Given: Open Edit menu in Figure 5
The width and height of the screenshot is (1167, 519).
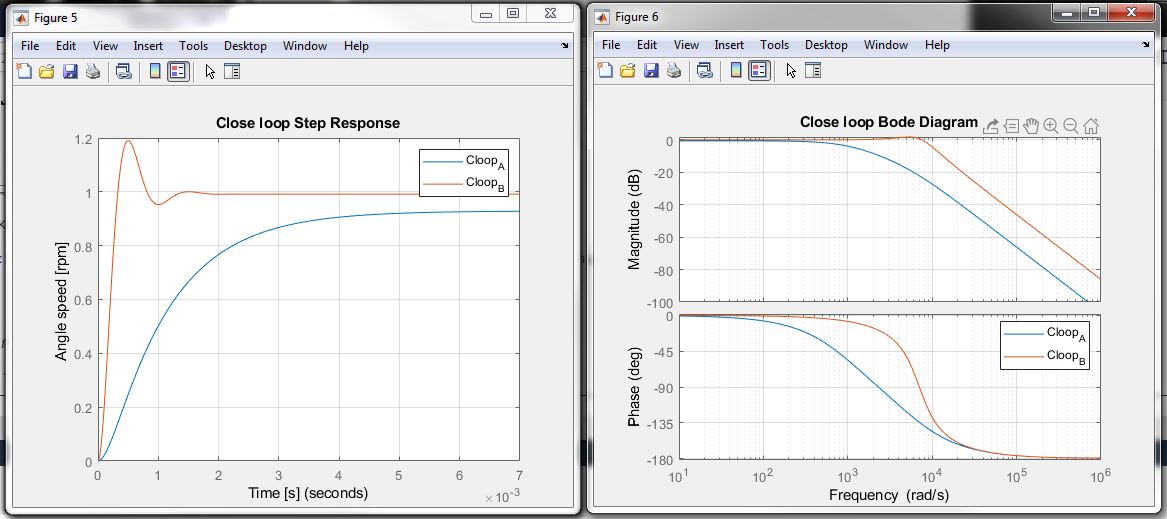Looking at the screenshot, I should click(66, 46).
